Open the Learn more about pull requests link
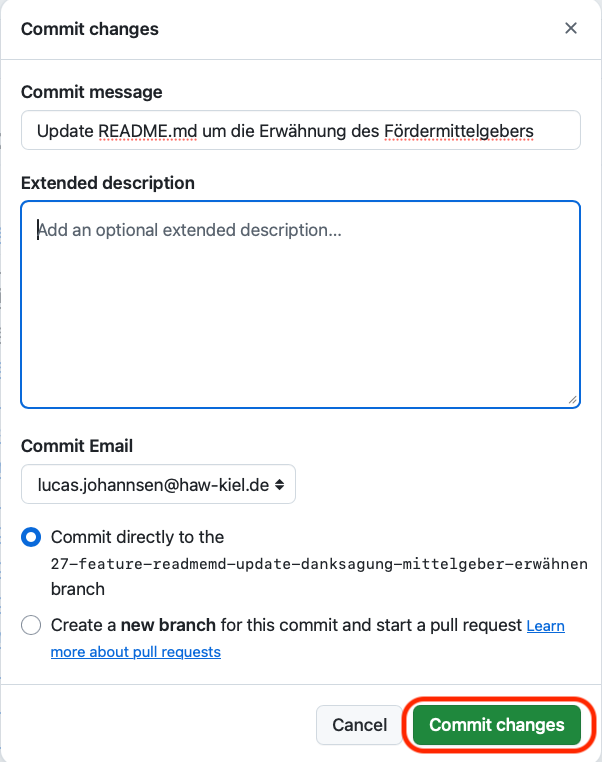602x762 pixels. (x=545, y=625)
